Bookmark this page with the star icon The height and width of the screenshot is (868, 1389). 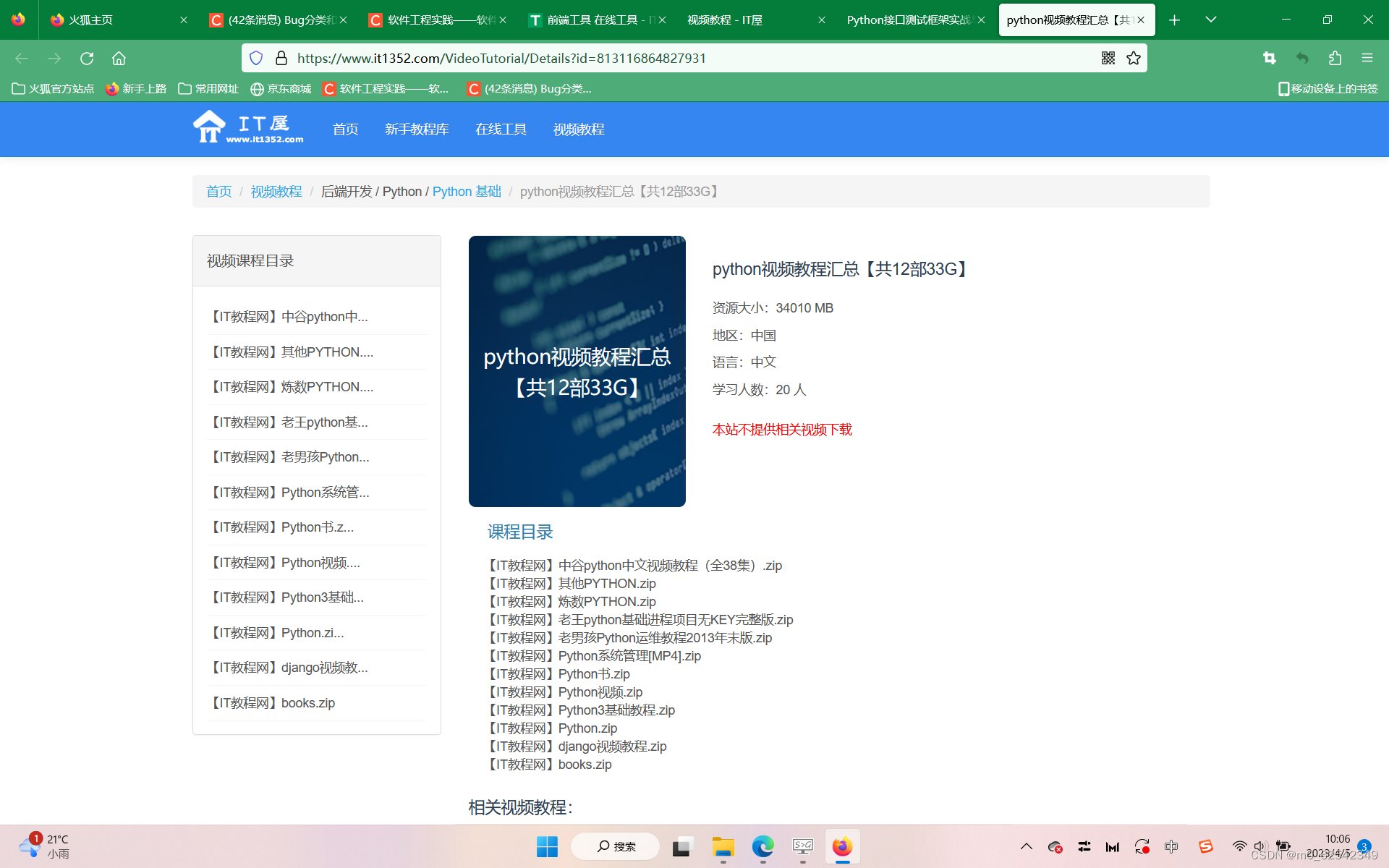coord(1134,58)
